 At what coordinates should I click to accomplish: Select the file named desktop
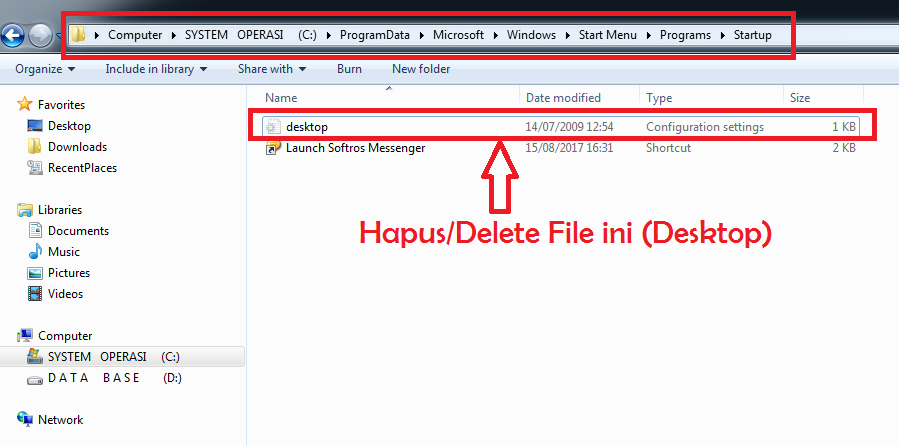coord(307,127)
